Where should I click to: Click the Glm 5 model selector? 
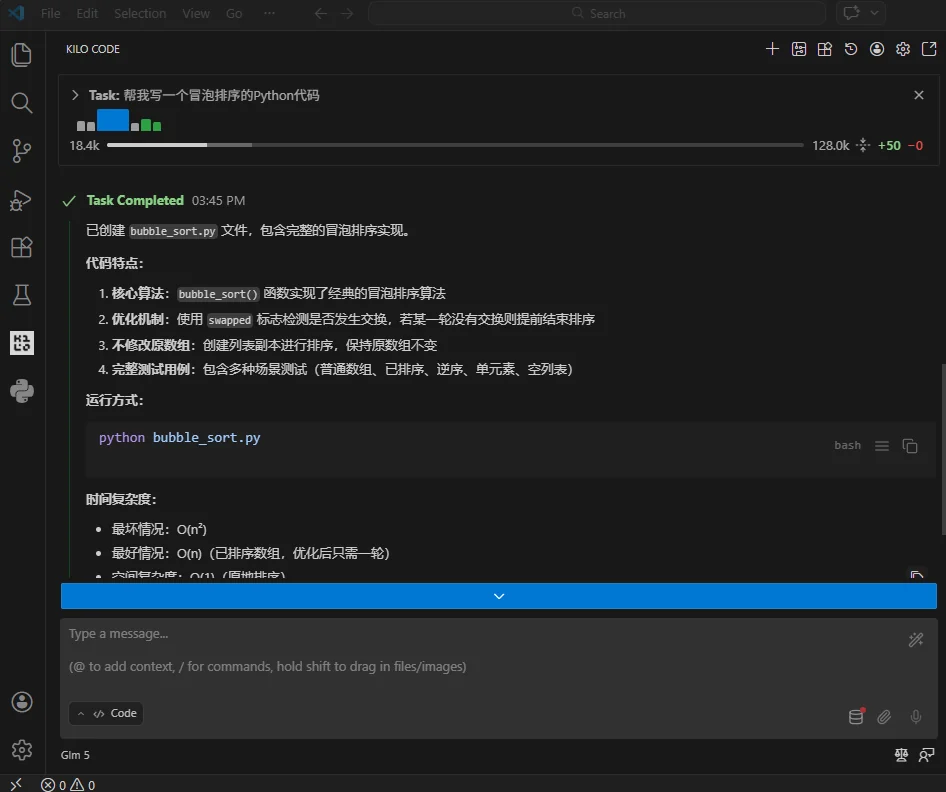pyautogui.click(x=75, y=755)
